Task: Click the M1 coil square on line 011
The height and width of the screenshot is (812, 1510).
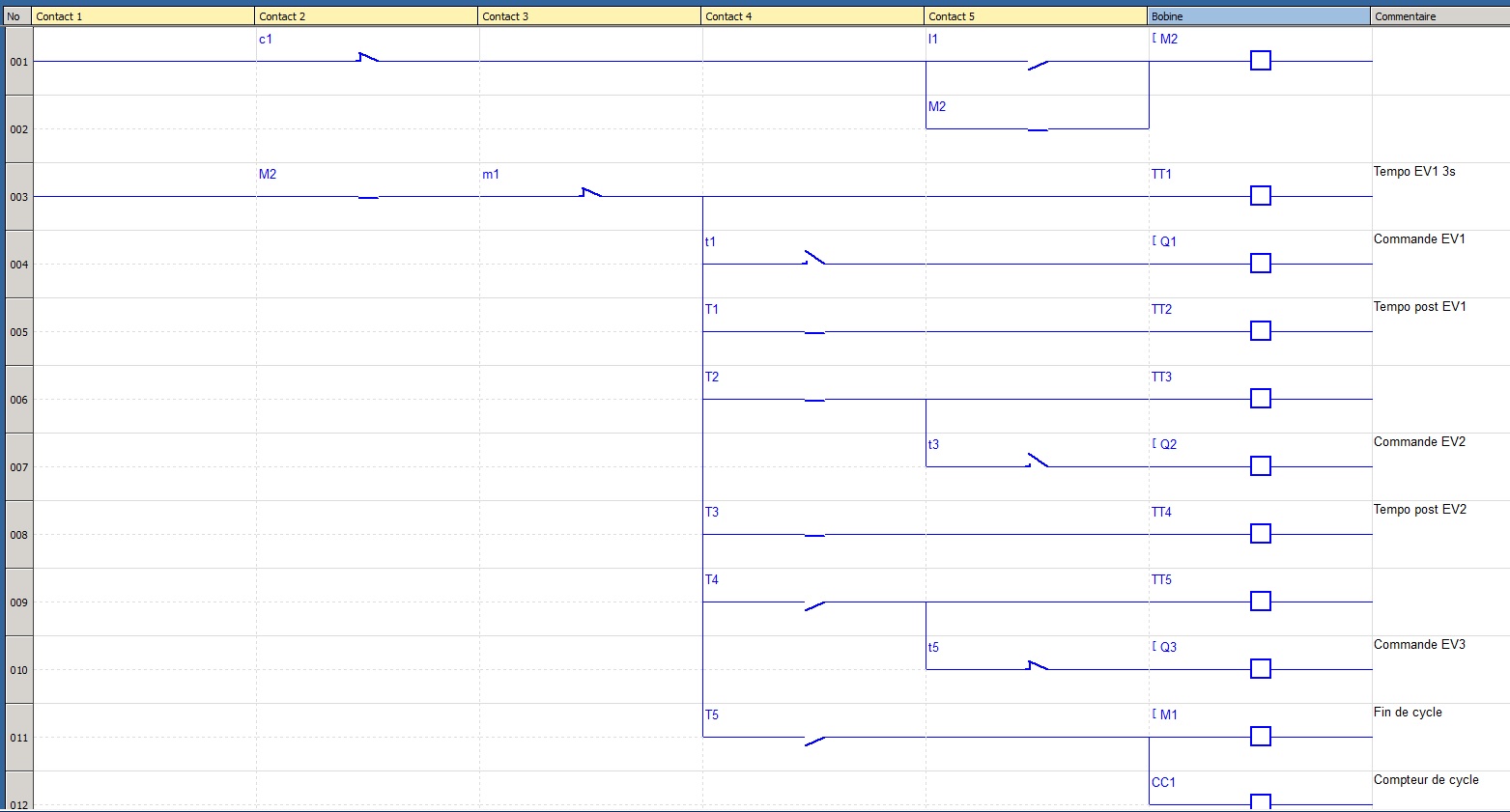Action: pos(1260,737)
